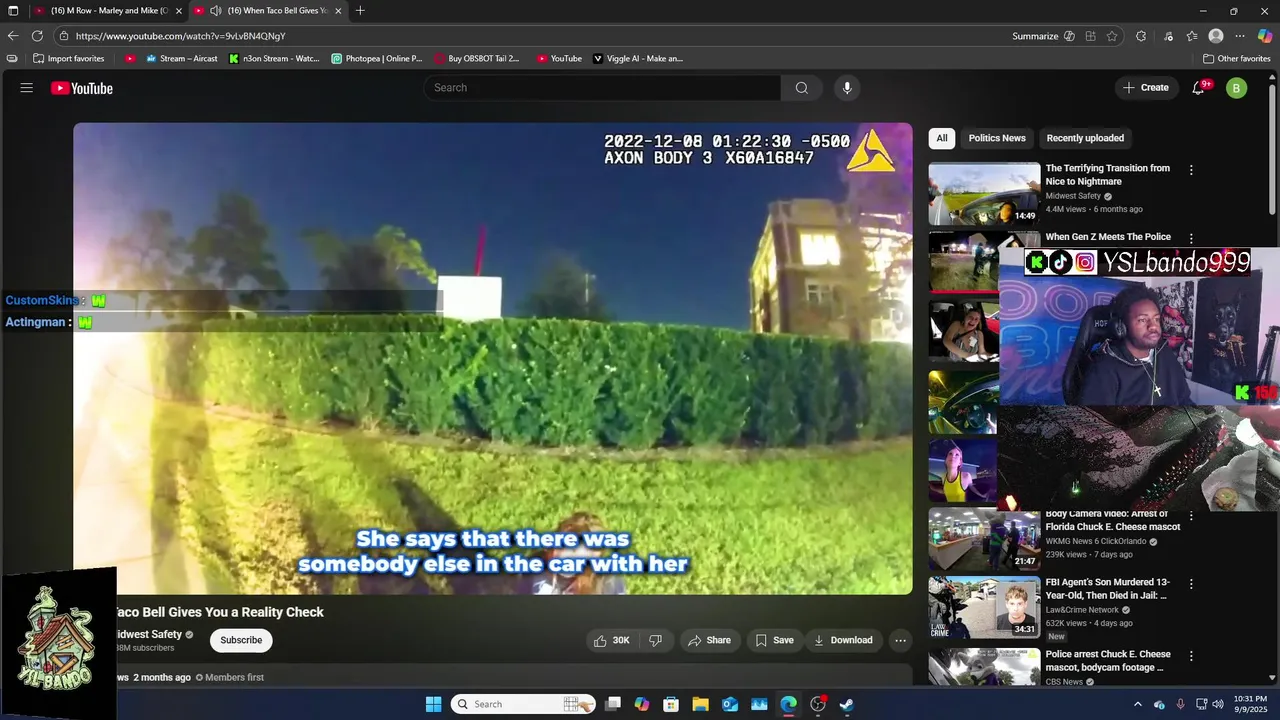Open options for Police arrest Chuck E. Cheese video
Screen dimensions: 1280x720
[x=1191, y=656]
